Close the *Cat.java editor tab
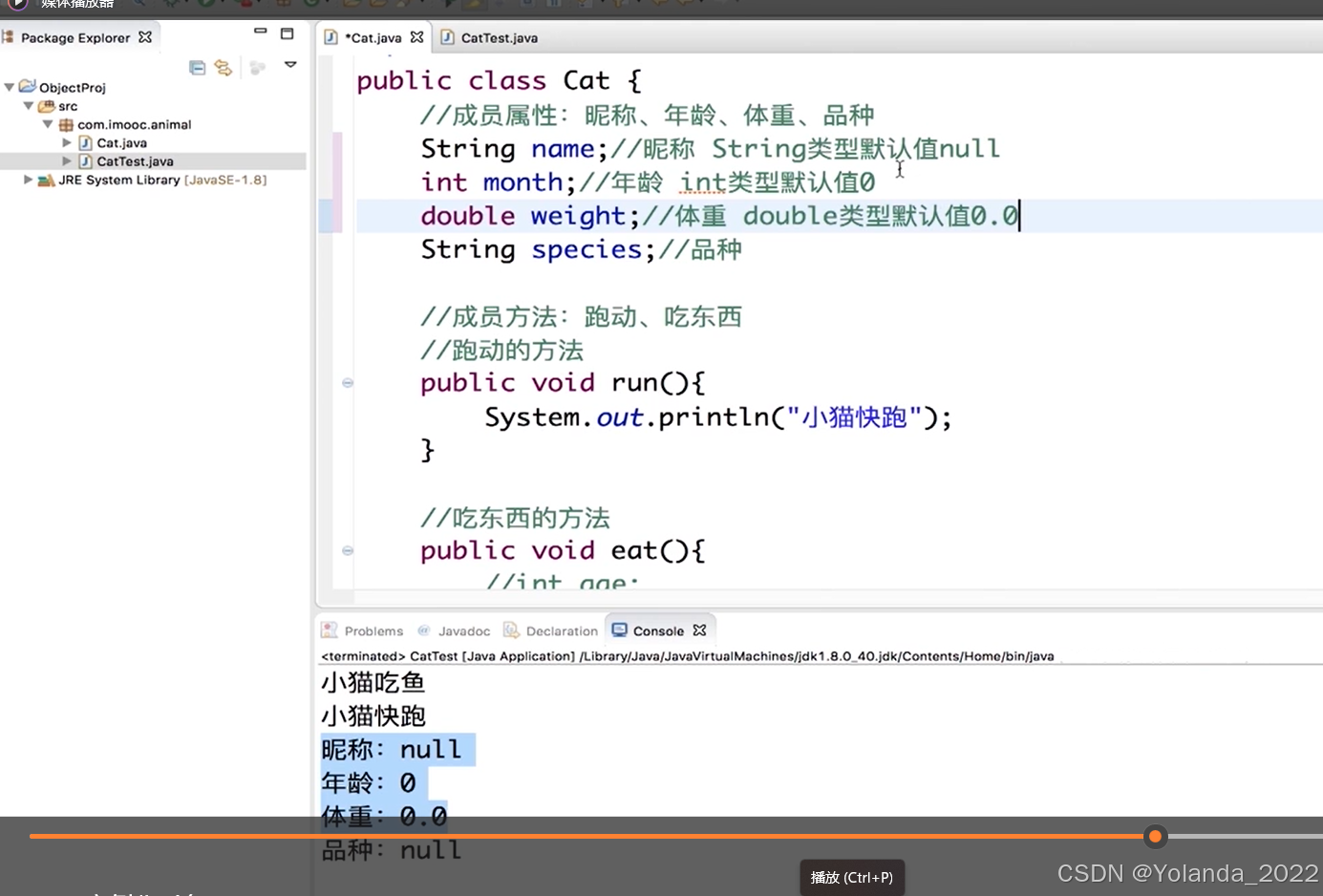1323x896 pixels. (x=416, y=37)
